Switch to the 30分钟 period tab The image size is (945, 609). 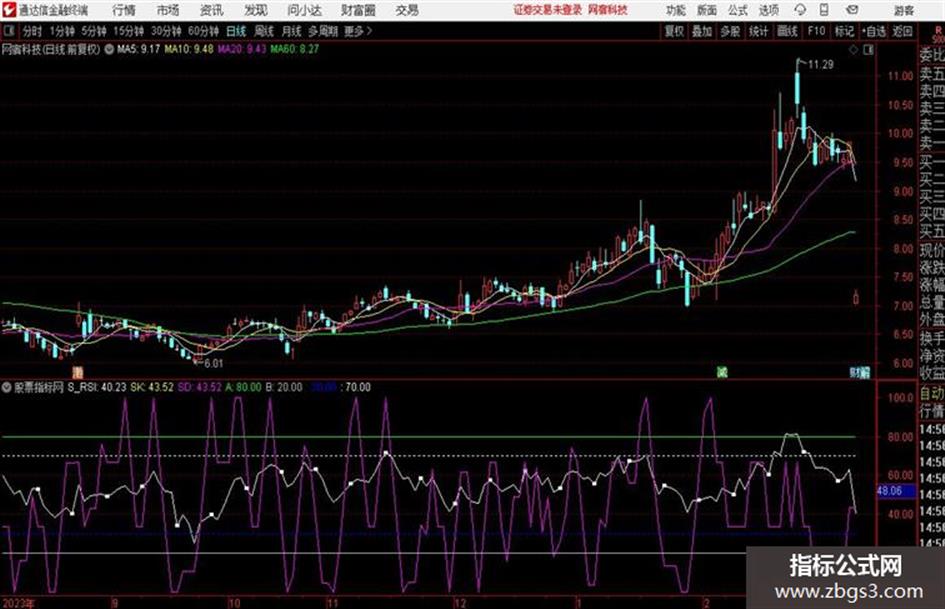(x=166, y=31)
